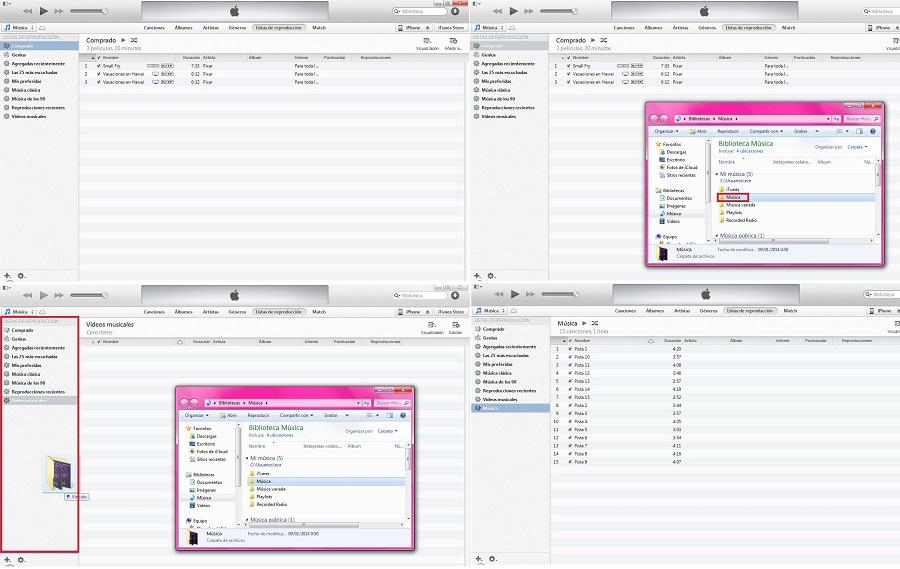
Task: Toggle the checkbox for Pista 10
Action: [x=568, y=357]
